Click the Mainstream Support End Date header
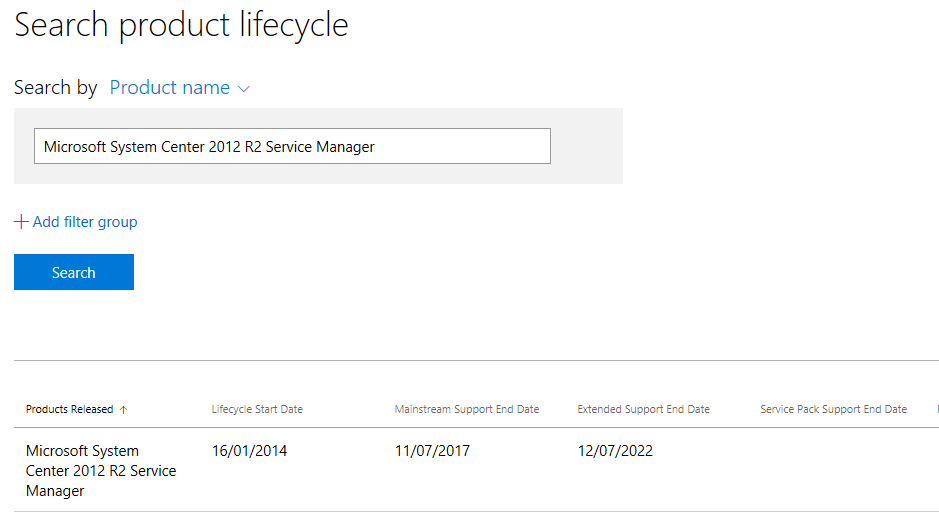The width and height of the screenshot is (939, 521). click(x=467, y=409)
